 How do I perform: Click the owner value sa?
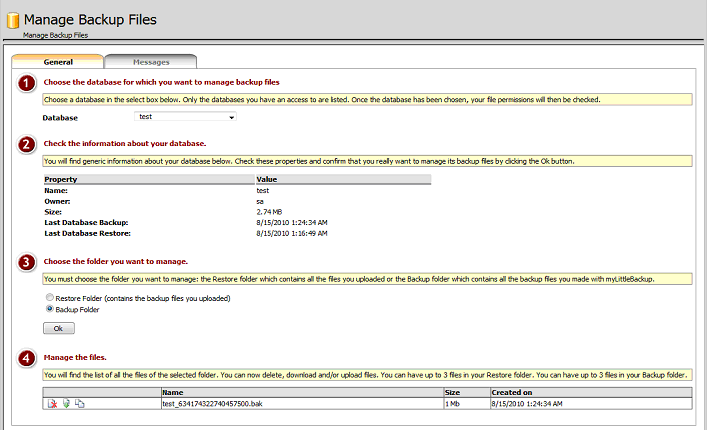click(260, 201)
